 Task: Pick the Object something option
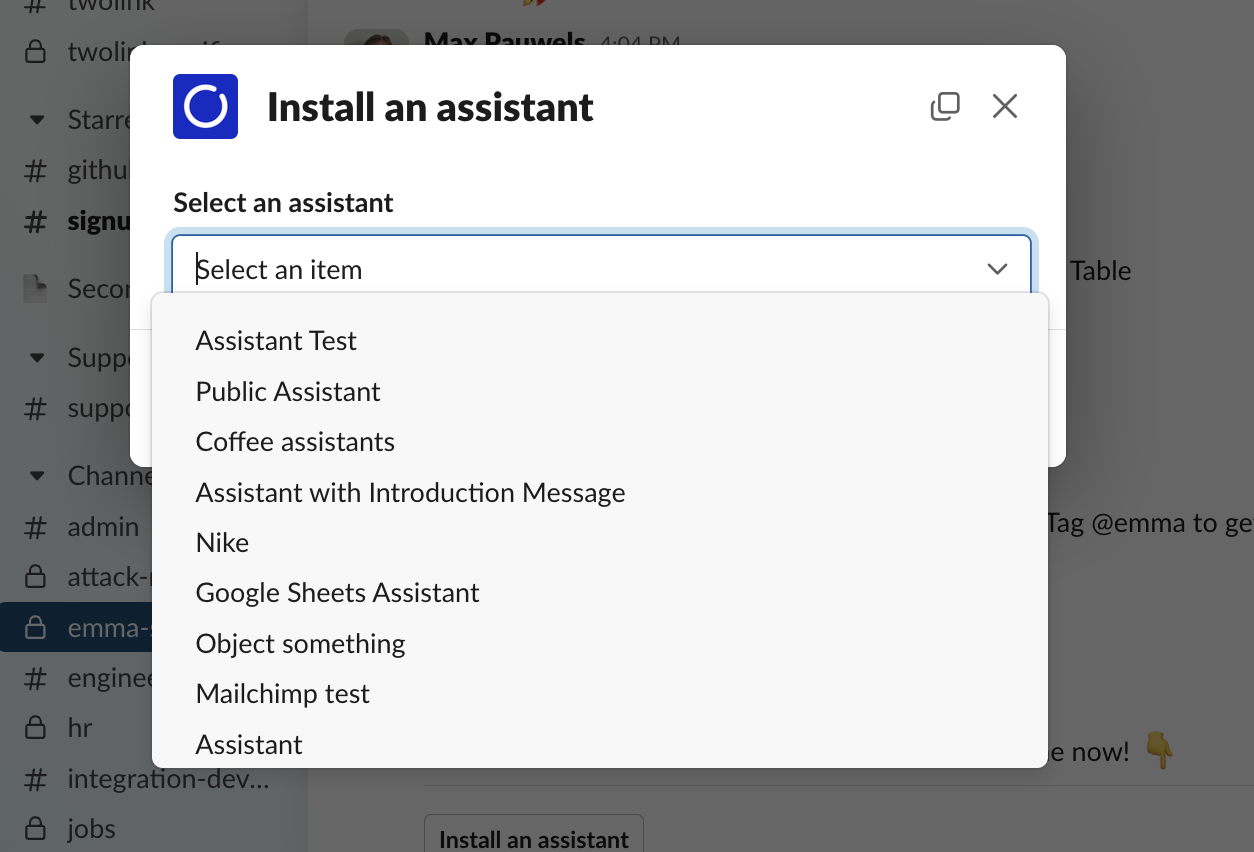[x=300, y=644]
